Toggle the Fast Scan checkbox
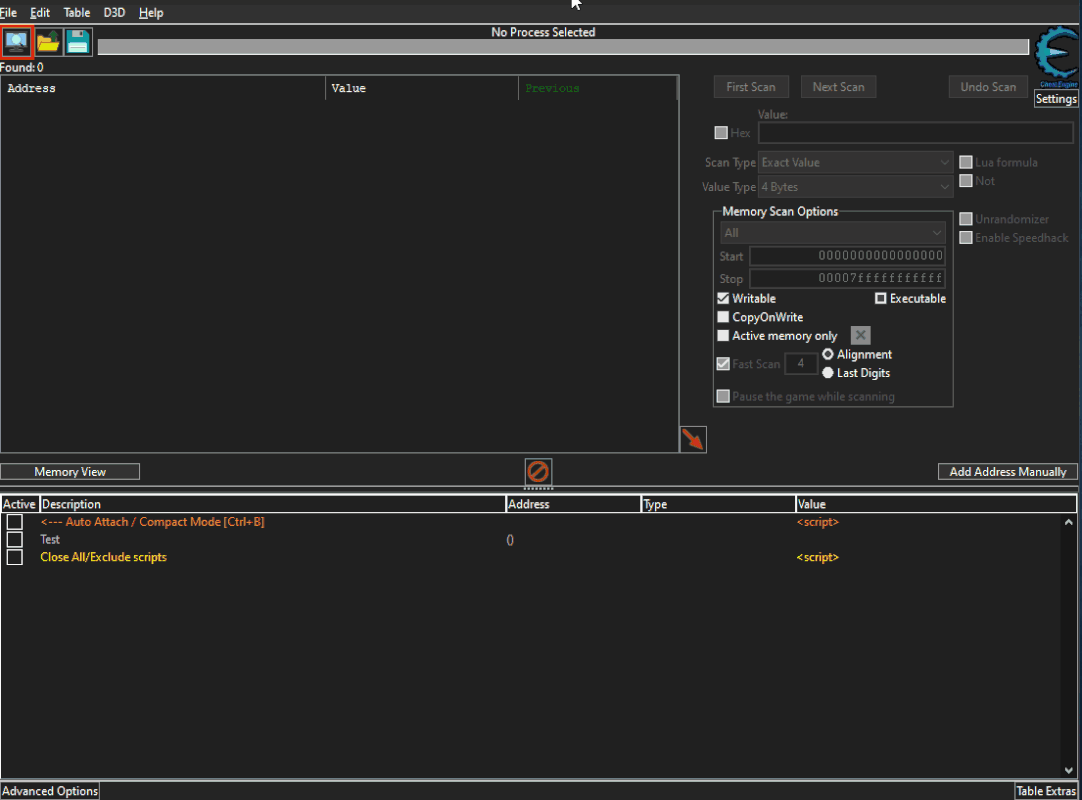The width and height of the screenshot is (1082, 800). tap(723, 364)
